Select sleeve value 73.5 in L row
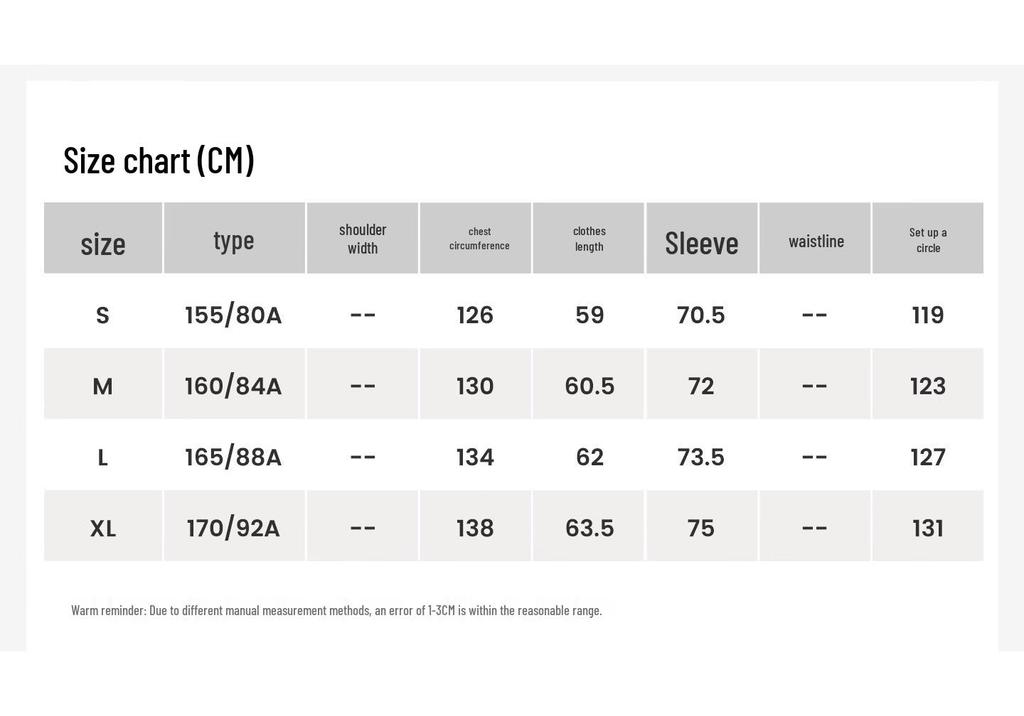The height and width of the screenshot is (716, 1024). [x=701, y=457]
